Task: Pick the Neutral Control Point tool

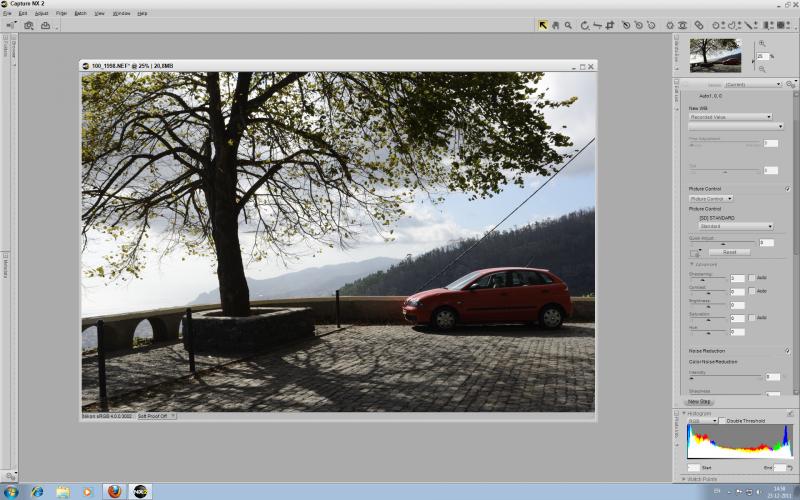Action: click(x=639, y=25)
